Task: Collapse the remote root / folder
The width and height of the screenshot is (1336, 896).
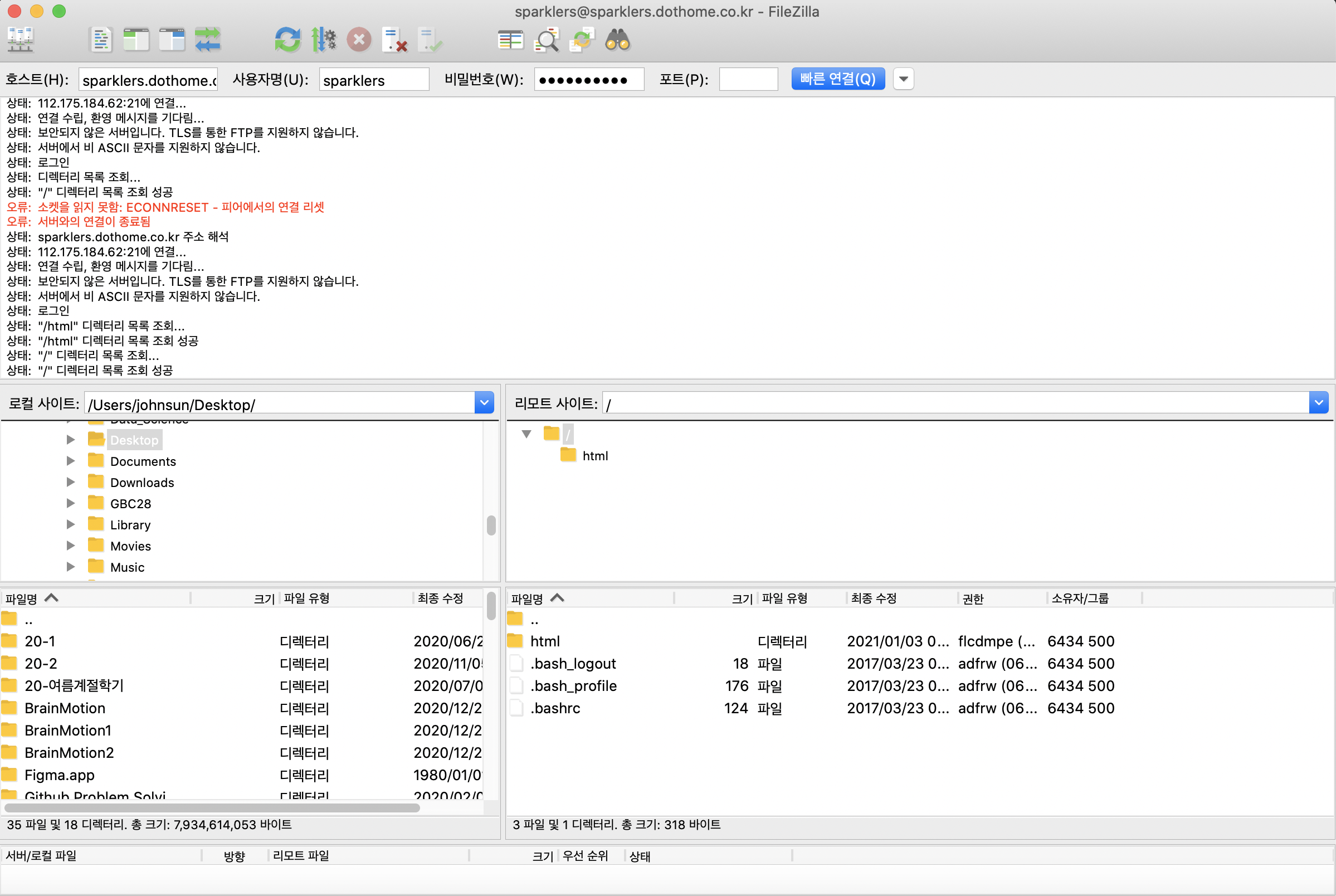Action: point(526,434)
